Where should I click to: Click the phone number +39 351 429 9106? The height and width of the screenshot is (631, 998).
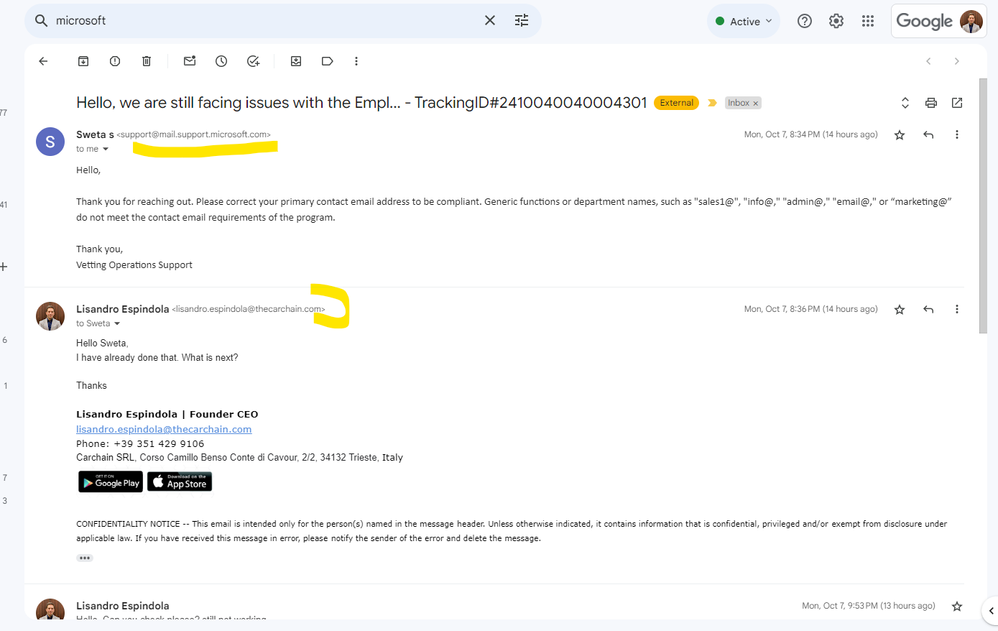click(158, 444)
